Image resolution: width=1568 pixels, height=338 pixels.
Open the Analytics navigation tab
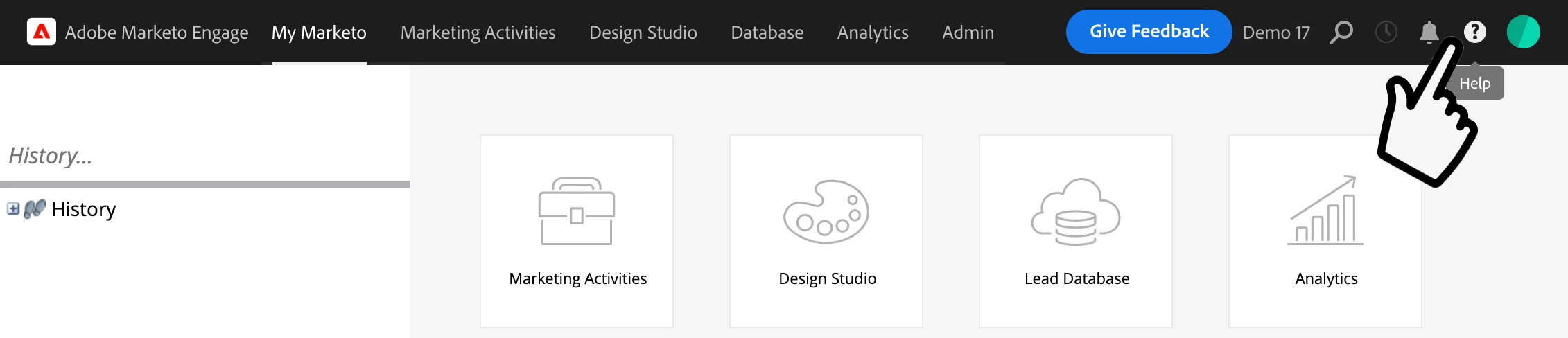(x=873, y=33)
